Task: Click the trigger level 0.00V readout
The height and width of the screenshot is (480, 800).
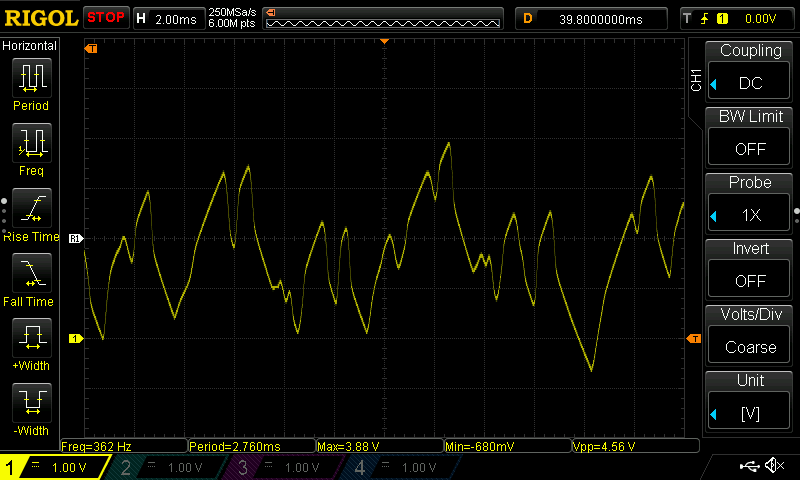Action: tap(760, 19)
